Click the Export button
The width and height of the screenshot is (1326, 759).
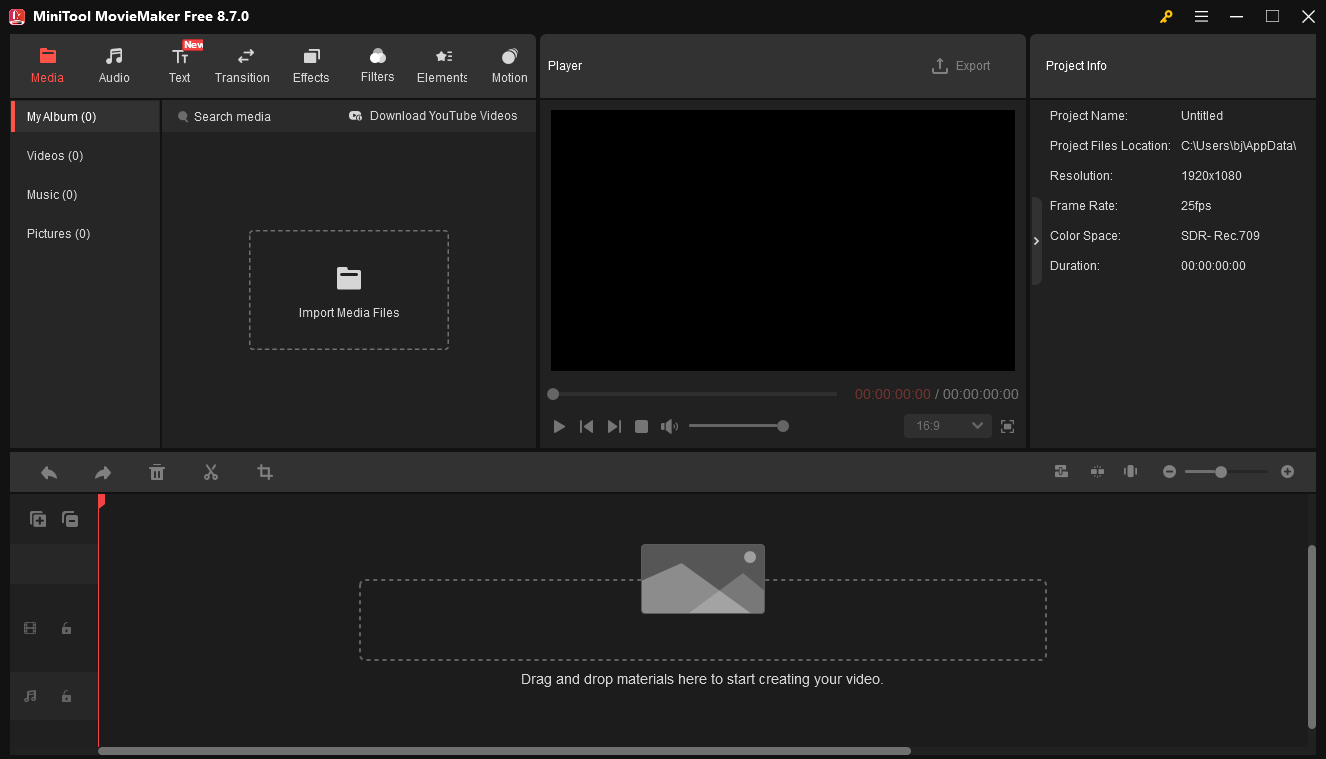961,66
